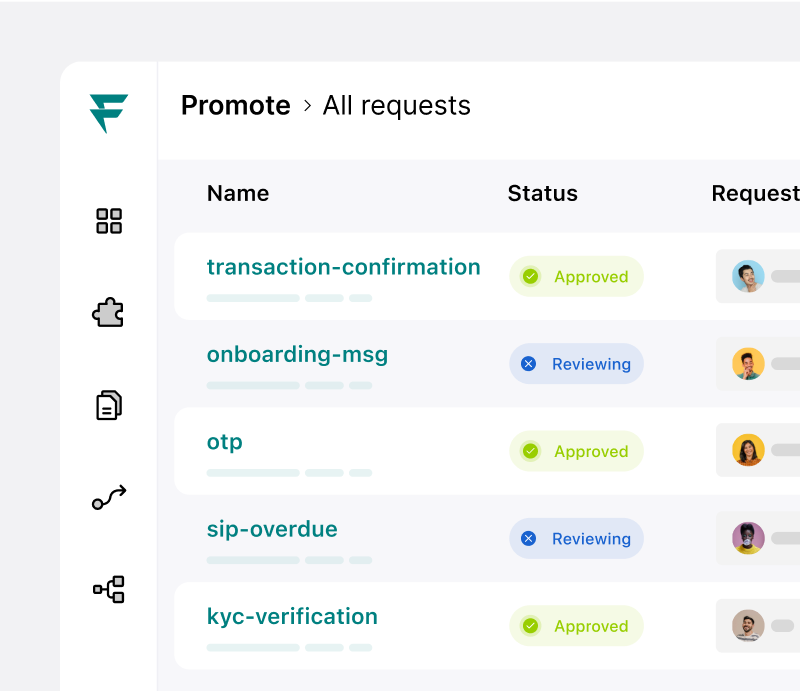Click the blue x icon for onboarding-msg
The image size is (800, 691).
click(529, 364)
